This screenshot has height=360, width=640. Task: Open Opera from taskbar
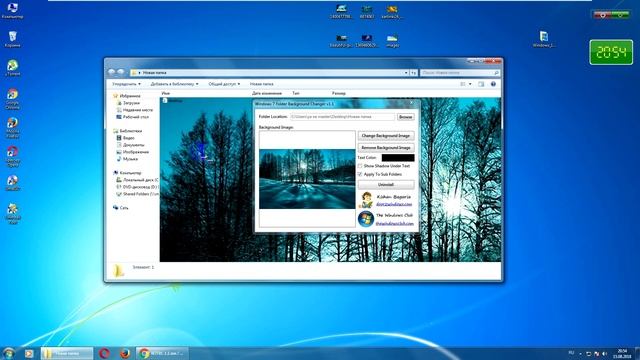tap(104, 353)
